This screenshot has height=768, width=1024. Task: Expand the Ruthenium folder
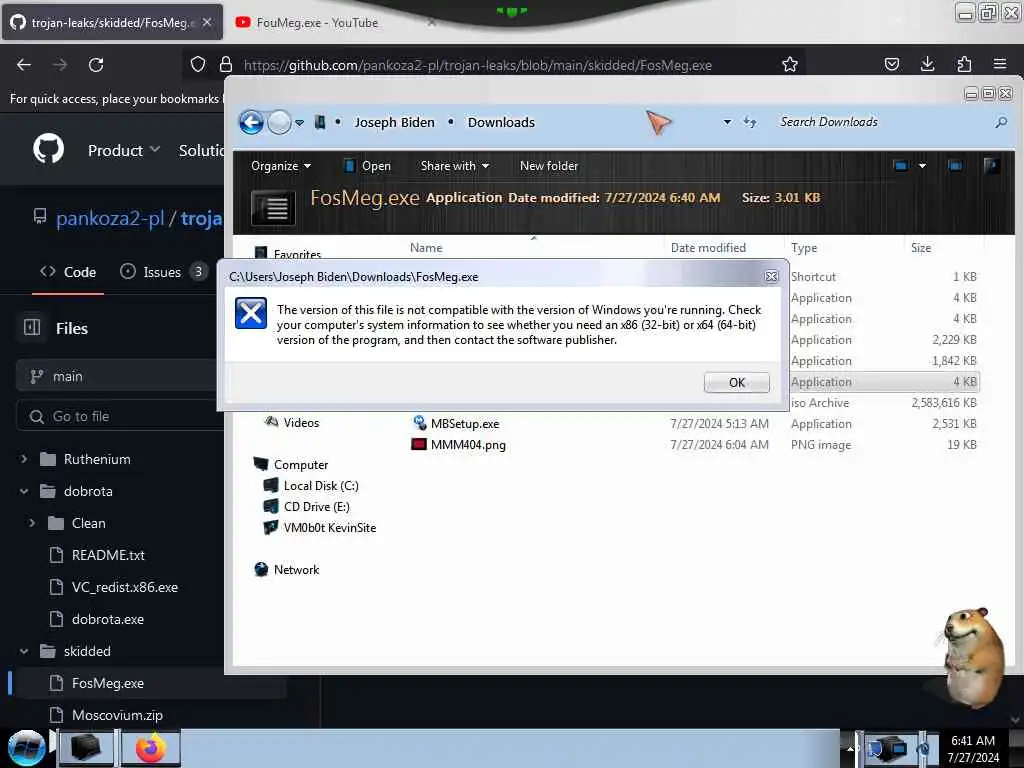[x=24, y=459]
